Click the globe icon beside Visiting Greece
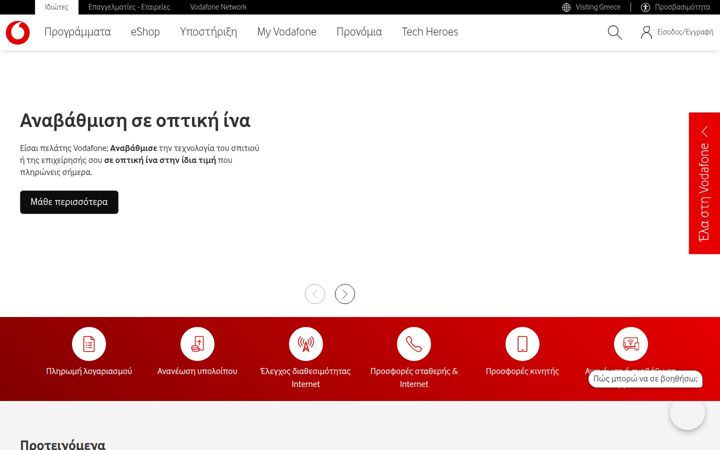This screenshot has width=720, height=450. tap(566, 7)
